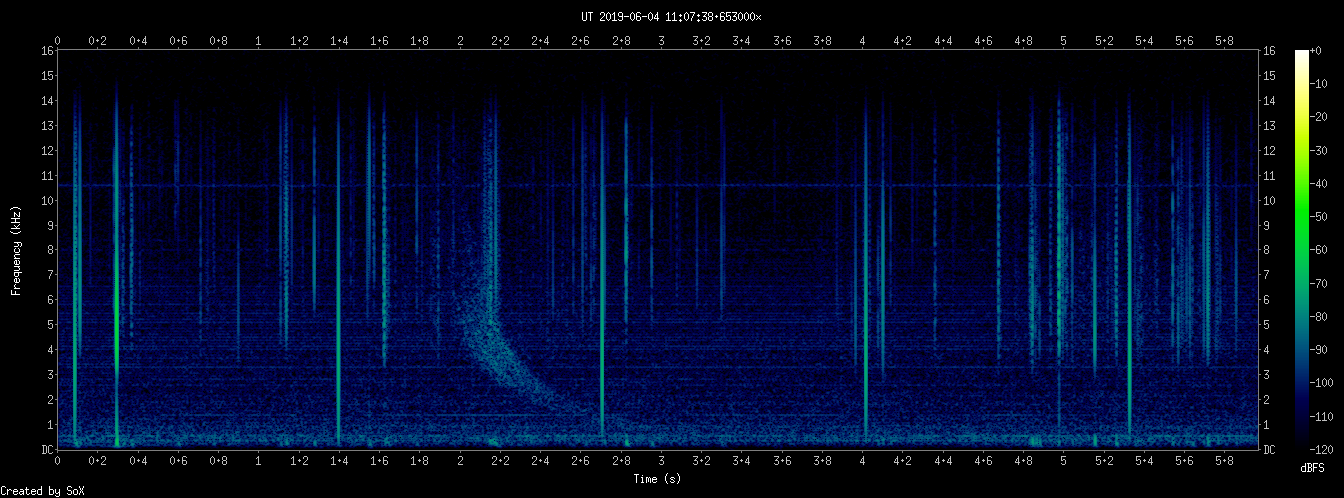Click the "DC" label on the left frequency axis
This screenshot has width=1344, height=498.
[x=47, y=449]
